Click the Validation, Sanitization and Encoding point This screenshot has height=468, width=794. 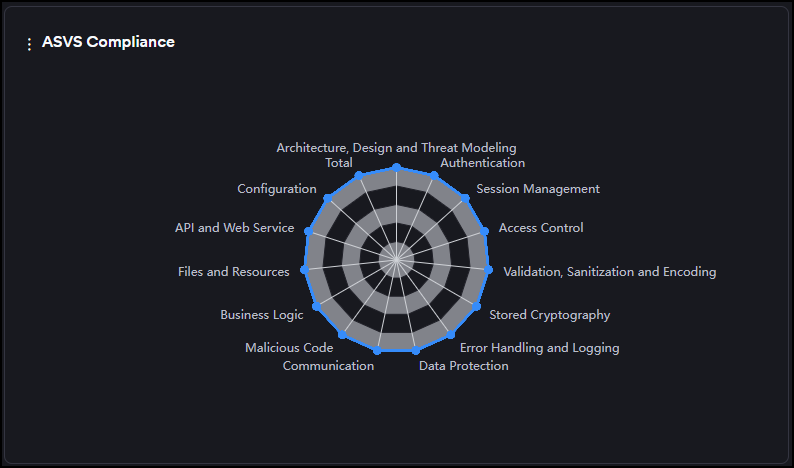pos(489,270)
